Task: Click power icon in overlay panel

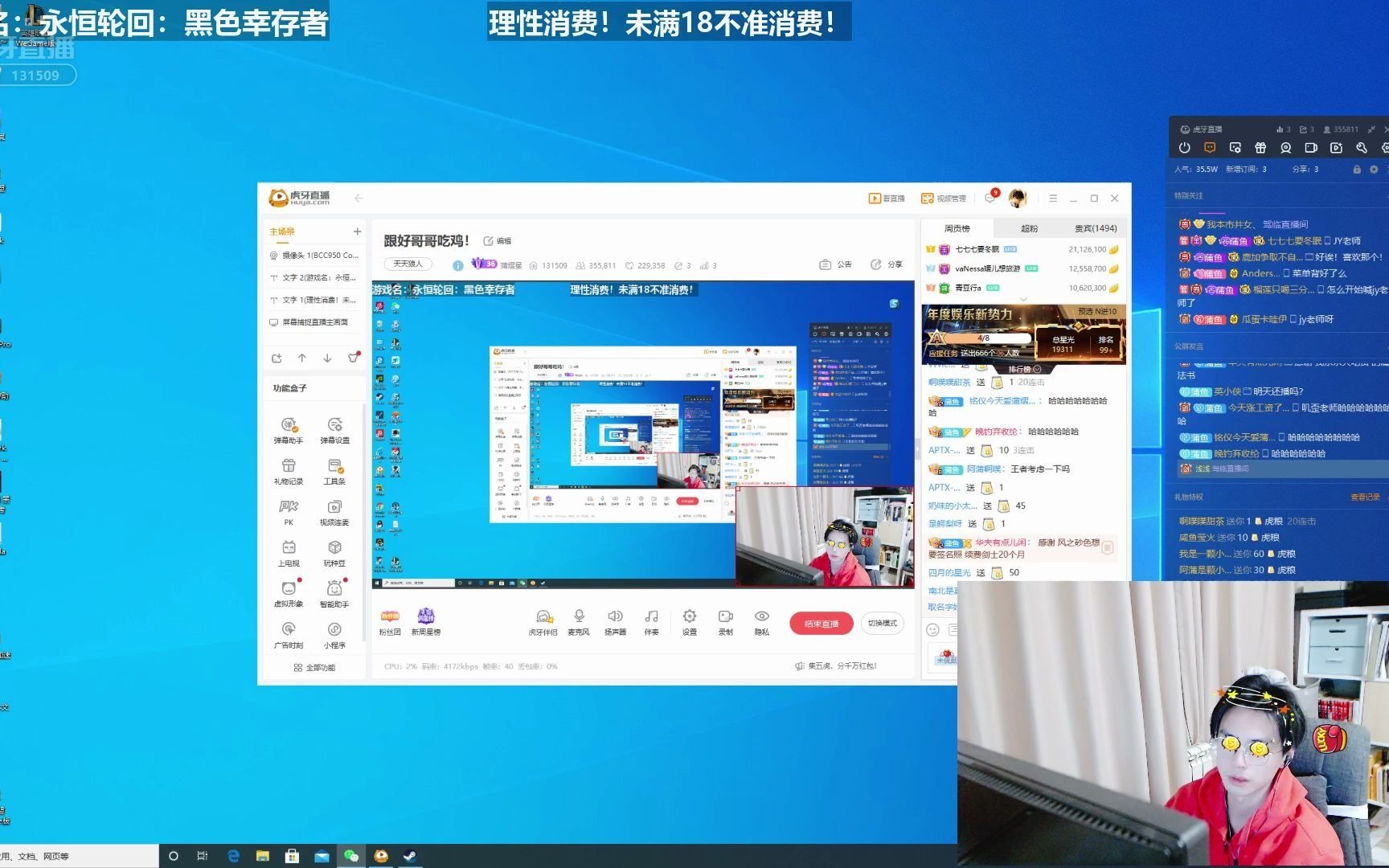Action: coord(1184,148)
